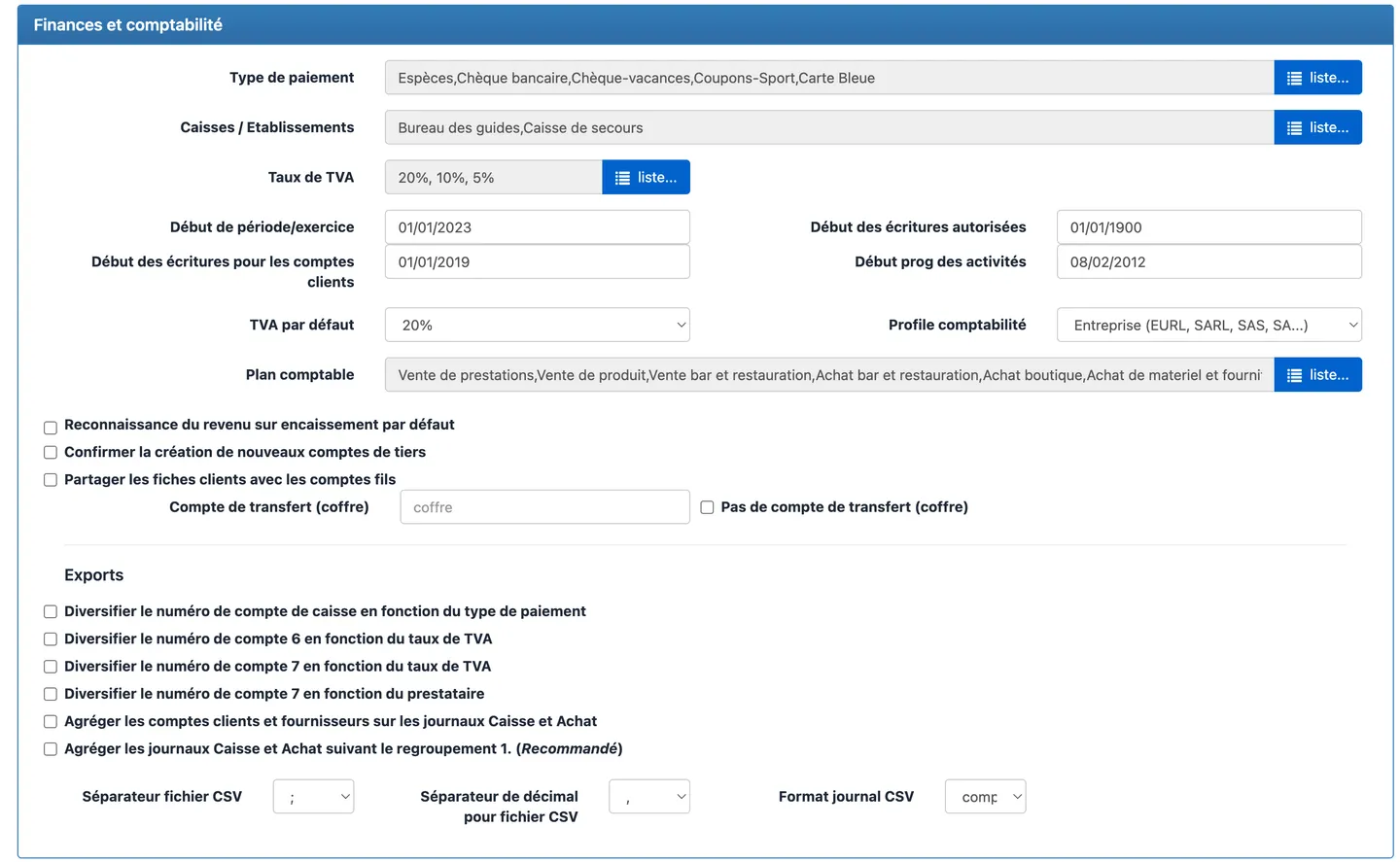Edit Début des écritures comptes clients date

[538, 261]
